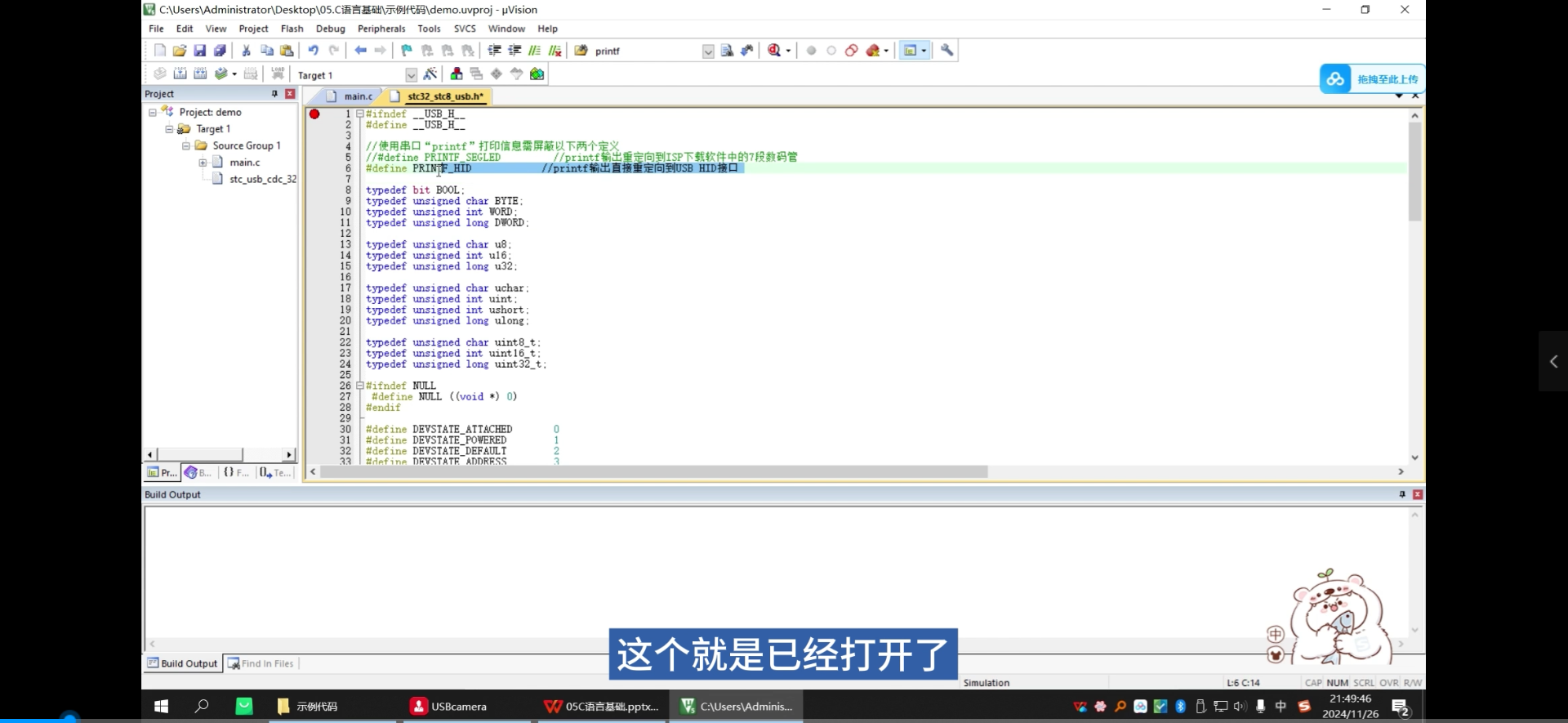Image resolution: width=1568 pixels, height=723 pixels.
Task: Start the debug session
Action: point(774,51)
